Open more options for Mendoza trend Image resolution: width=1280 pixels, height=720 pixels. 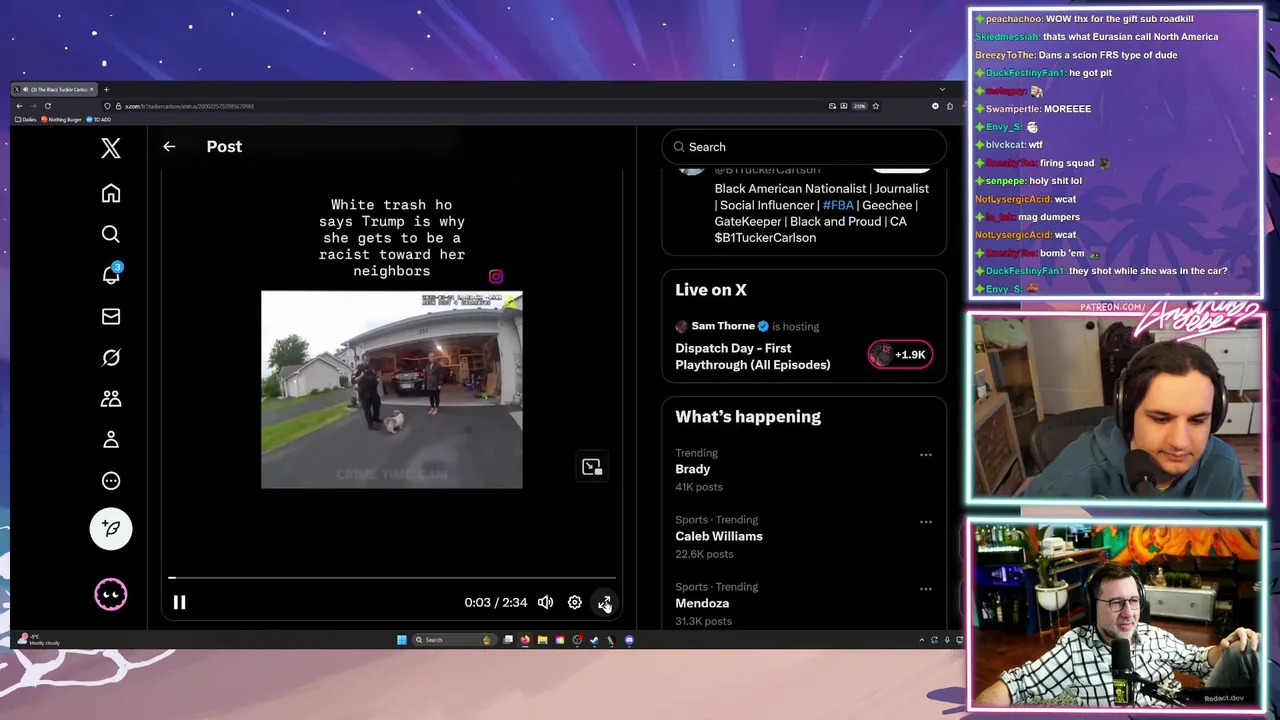click(x=926, y=589)
